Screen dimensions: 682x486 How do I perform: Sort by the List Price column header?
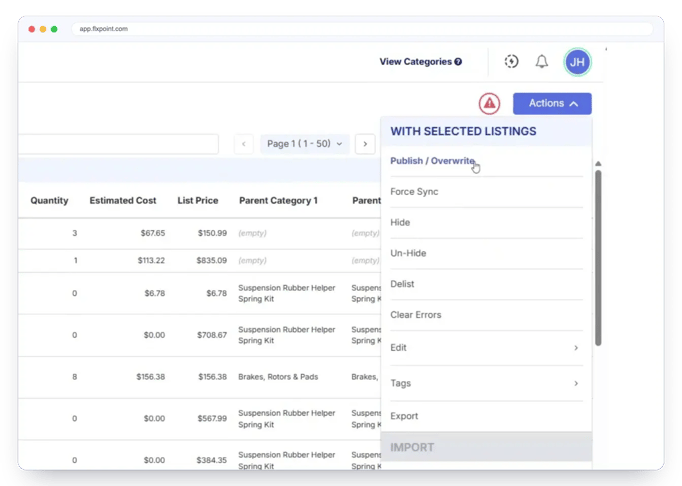[198, 201]
